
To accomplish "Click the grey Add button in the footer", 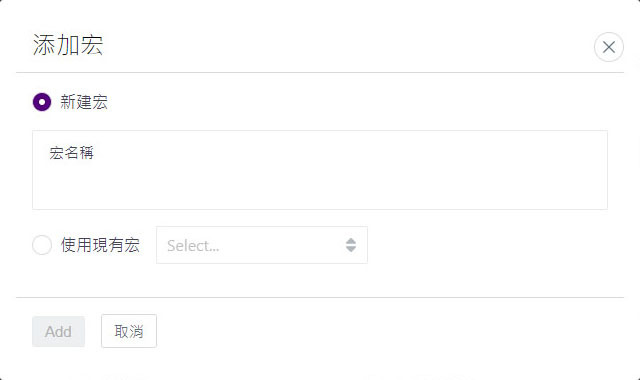I will click(58, 331).
